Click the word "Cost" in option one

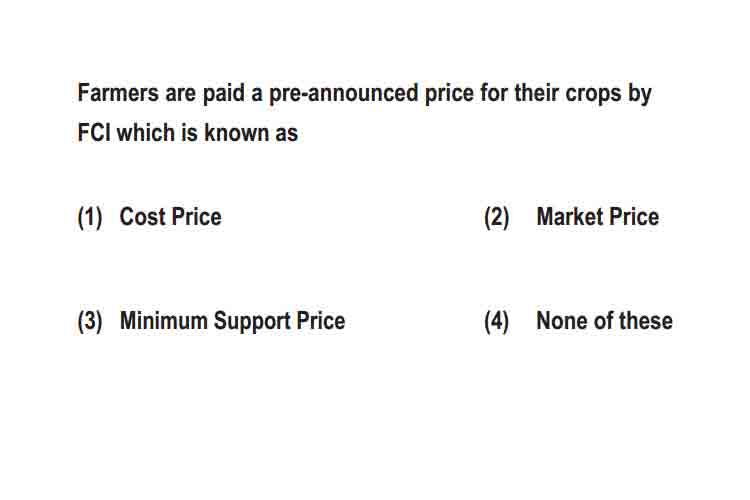(x=143, y=217)
